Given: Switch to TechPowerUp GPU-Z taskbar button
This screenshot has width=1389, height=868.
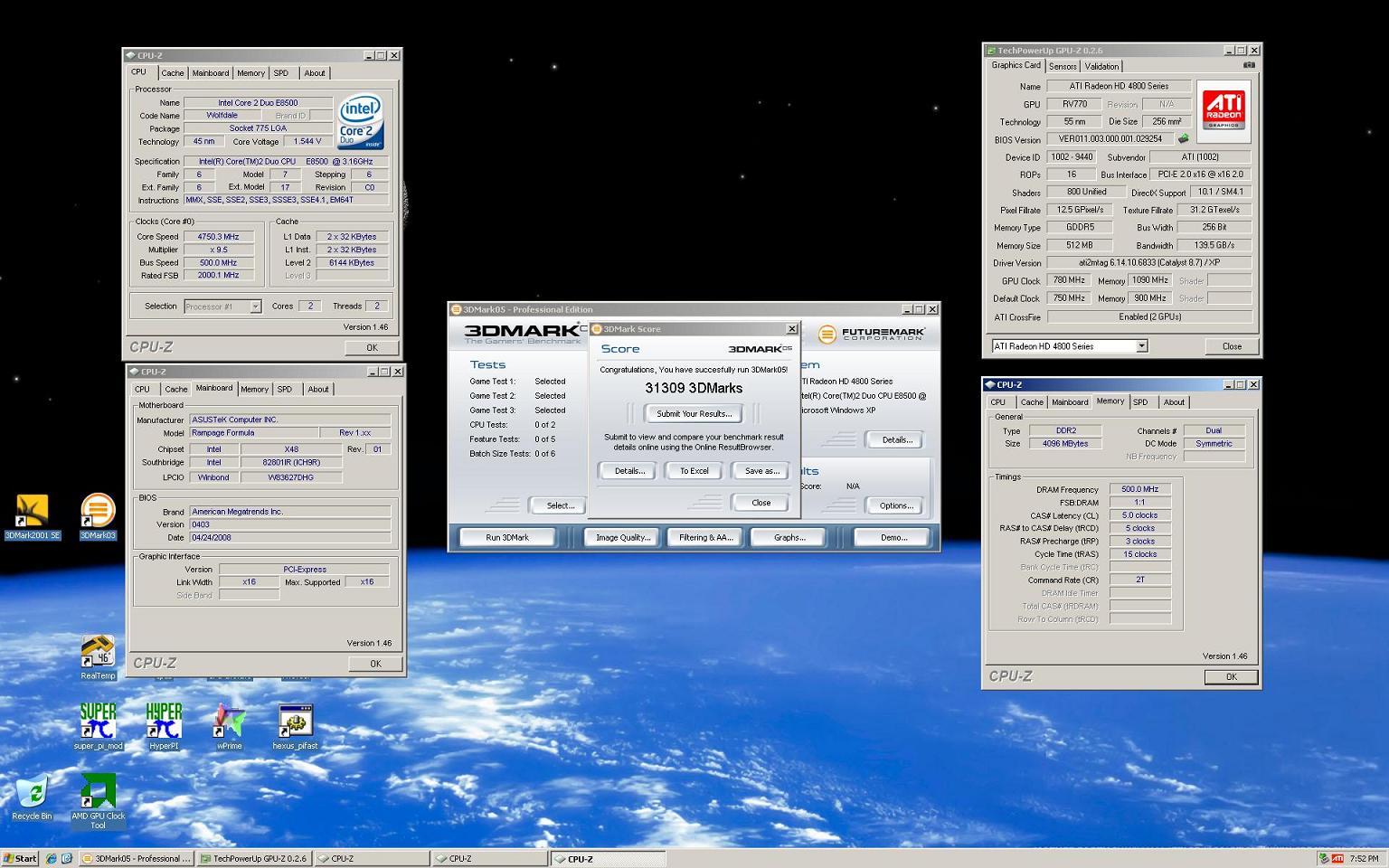Looking at the screenshot, I should 254,858.
